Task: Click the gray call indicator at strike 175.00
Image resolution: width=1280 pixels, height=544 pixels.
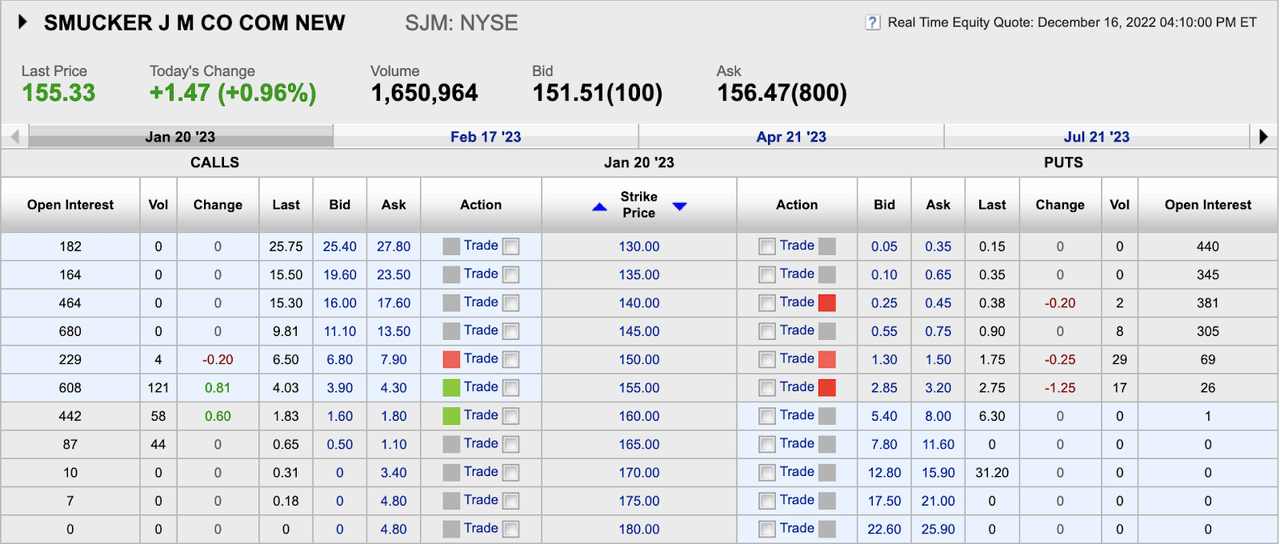Action: [451, 501]
